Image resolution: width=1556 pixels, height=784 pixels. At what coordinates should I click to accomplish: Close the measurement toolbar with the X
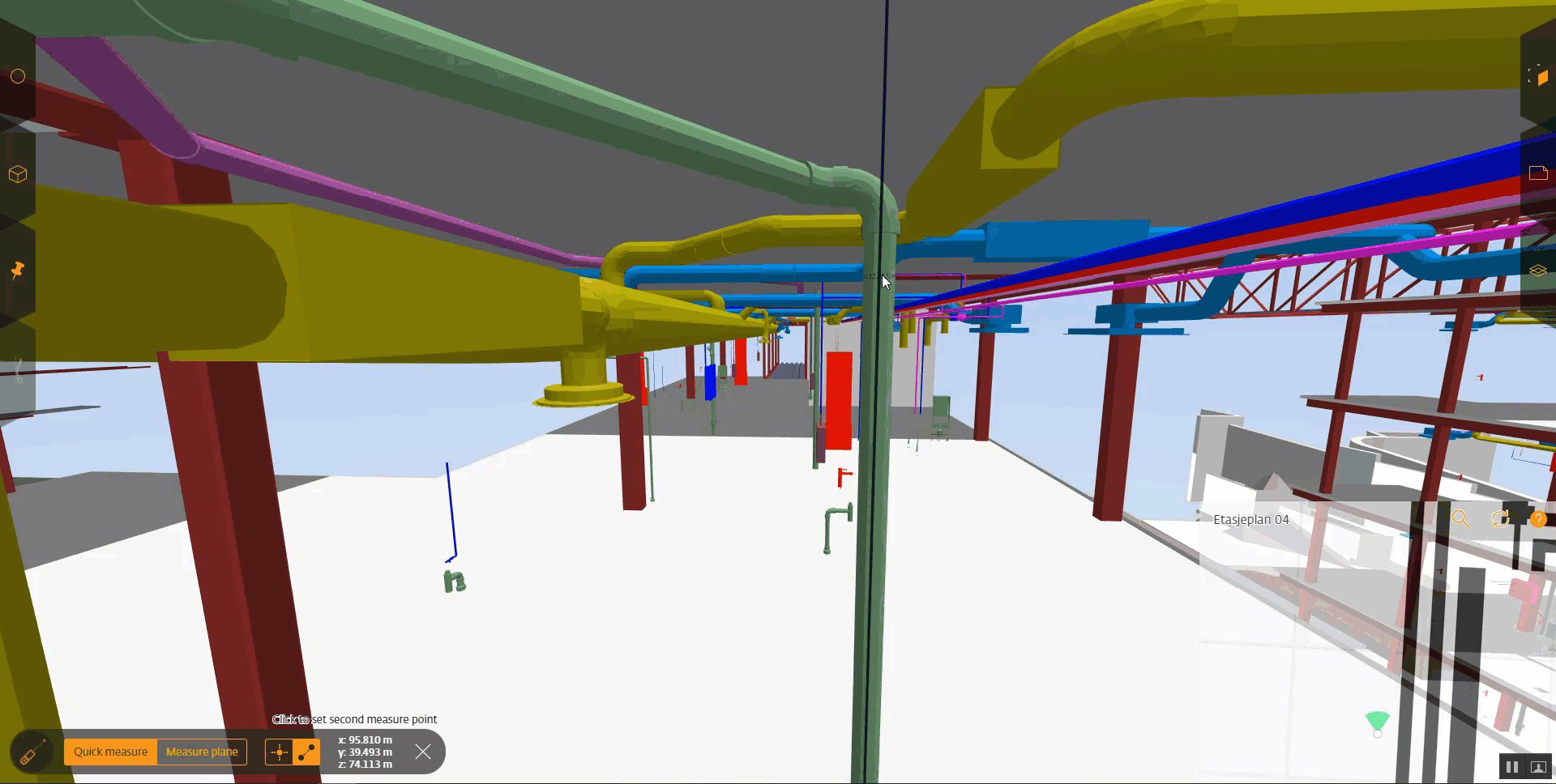[423, 752]
